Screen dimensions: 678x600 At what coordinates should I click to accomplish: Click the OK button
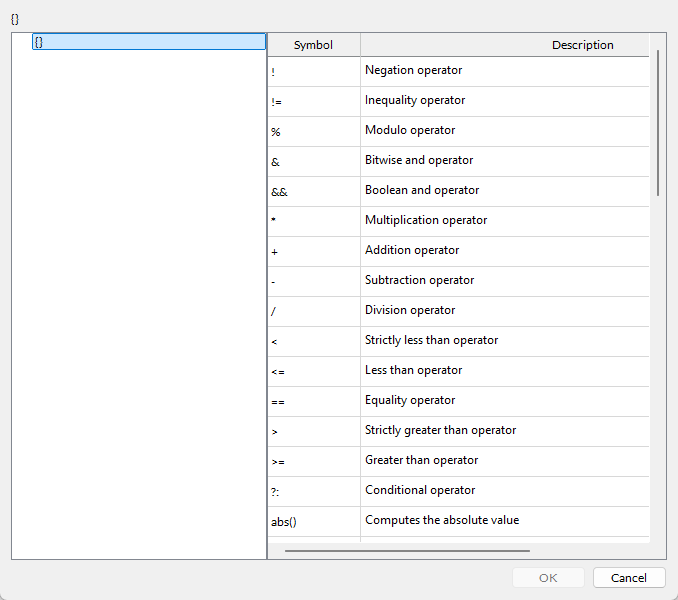[x=548, y=578]
